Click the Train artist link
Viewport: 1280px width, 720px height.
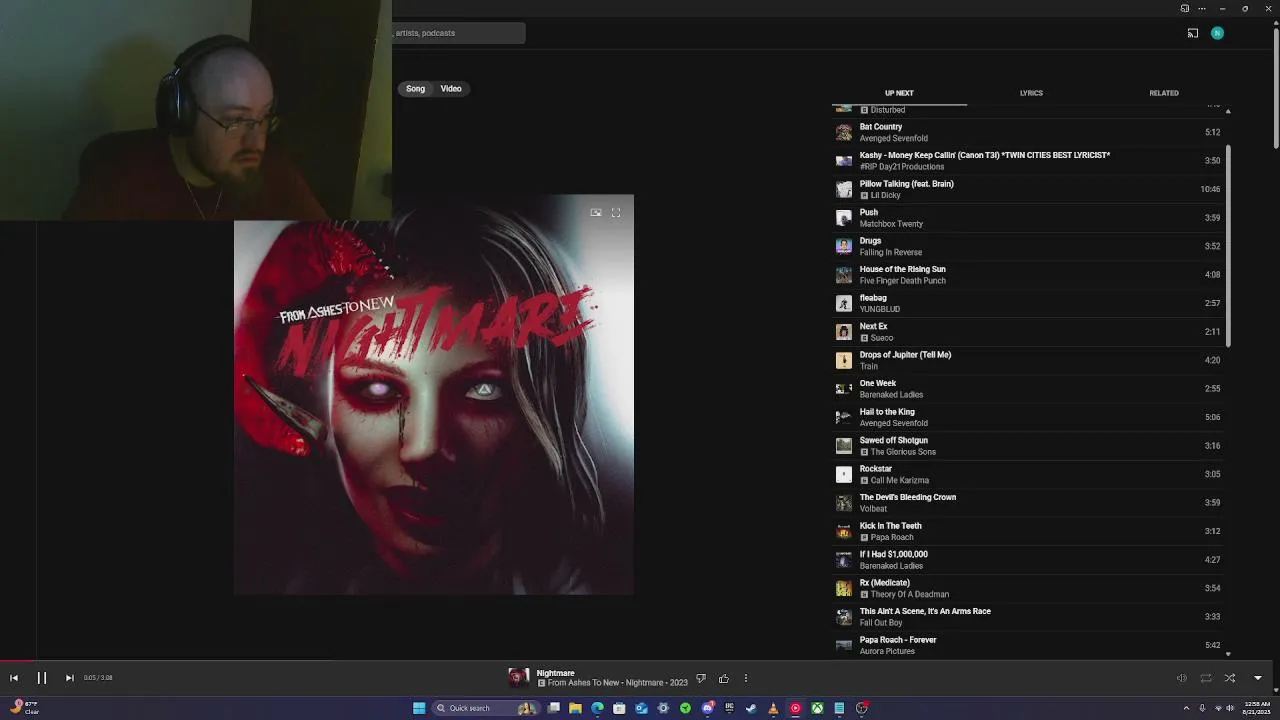[x=869, y=366]
